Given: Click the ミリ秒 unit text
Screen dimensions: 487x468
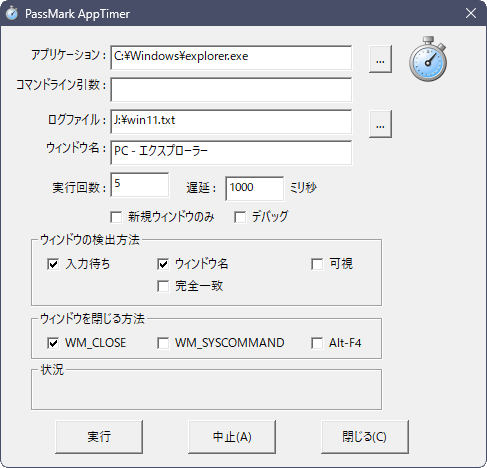Looking at the screenshot, I should coord(303,188).
